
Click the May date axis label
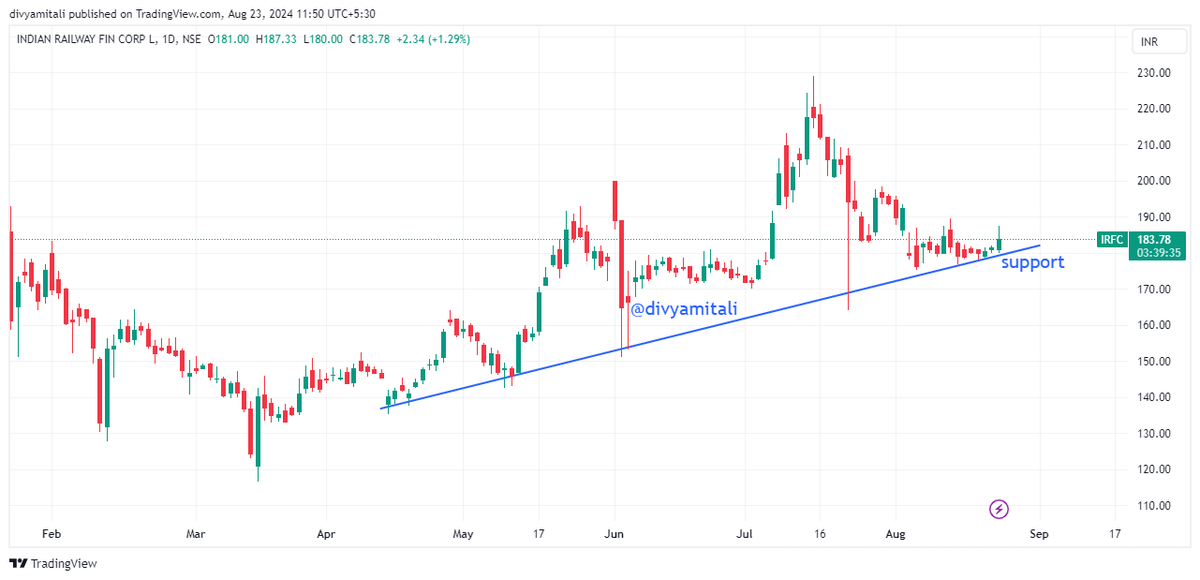click(x=463, y=535)
